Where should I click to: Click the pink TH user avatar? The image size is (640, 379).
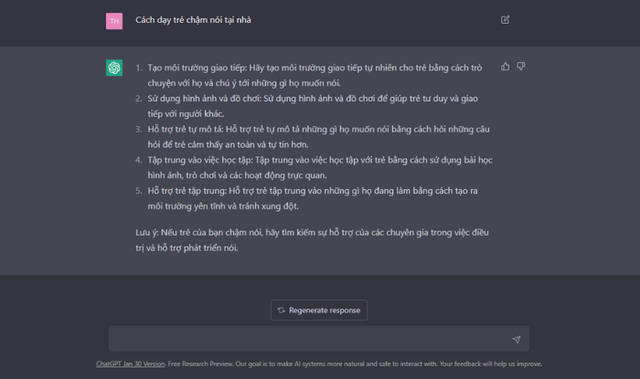(114, 21)
